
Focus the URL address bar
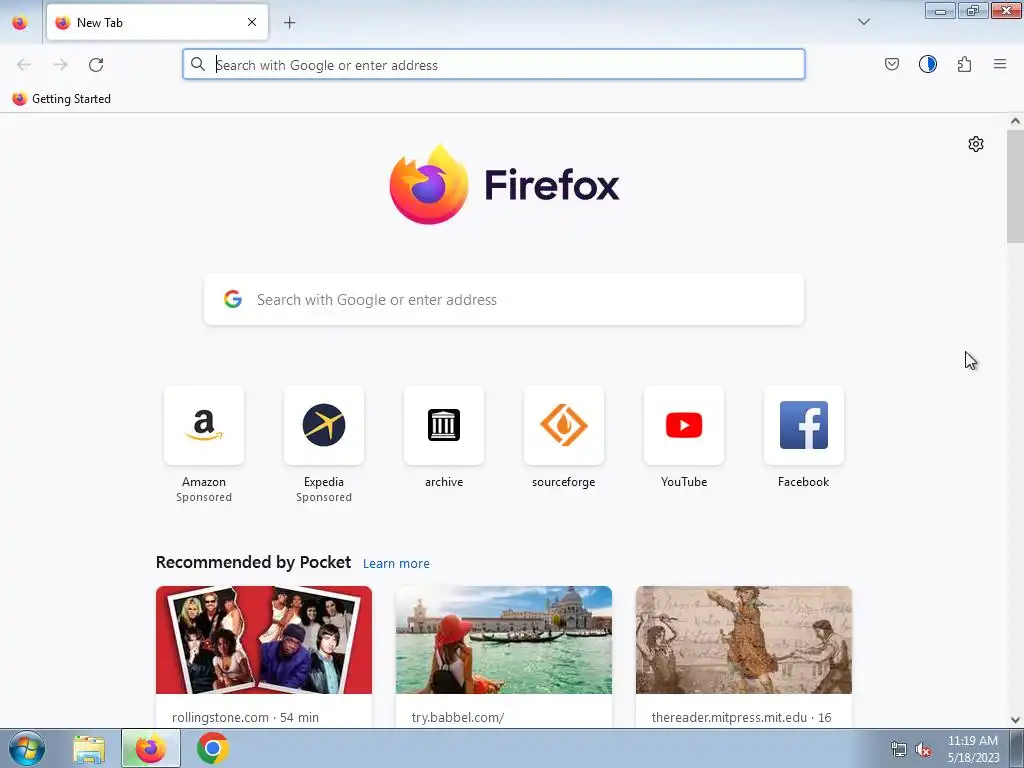tap(494, 65)
